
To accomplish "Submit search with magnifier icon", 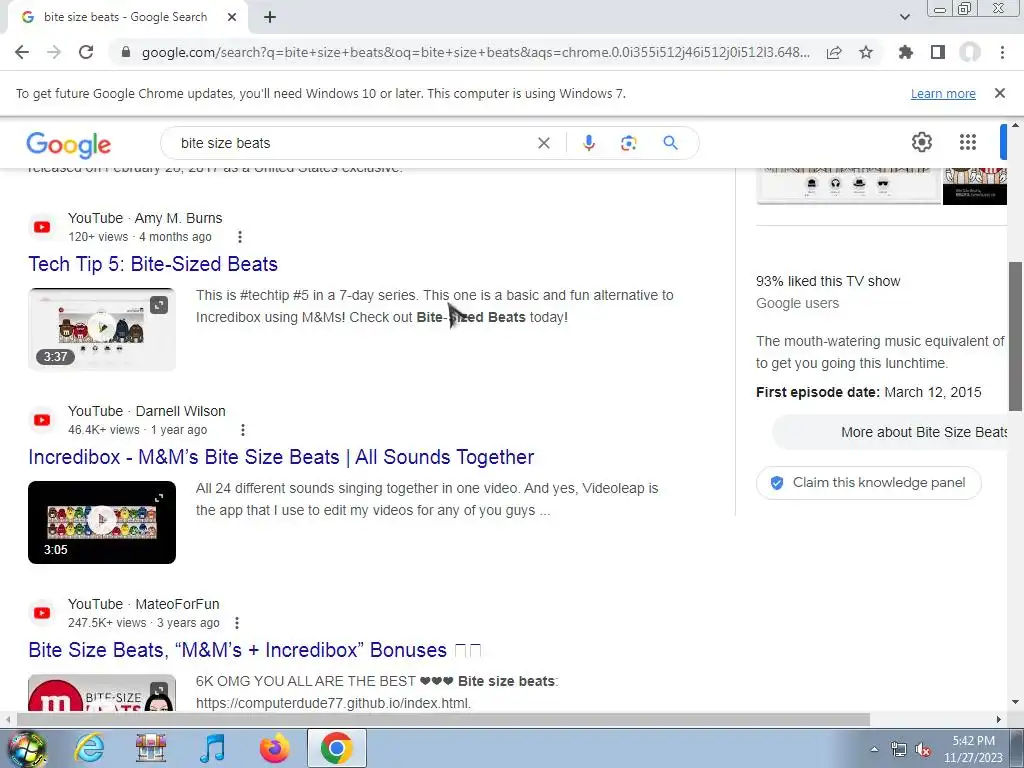I will pos(670,142).
